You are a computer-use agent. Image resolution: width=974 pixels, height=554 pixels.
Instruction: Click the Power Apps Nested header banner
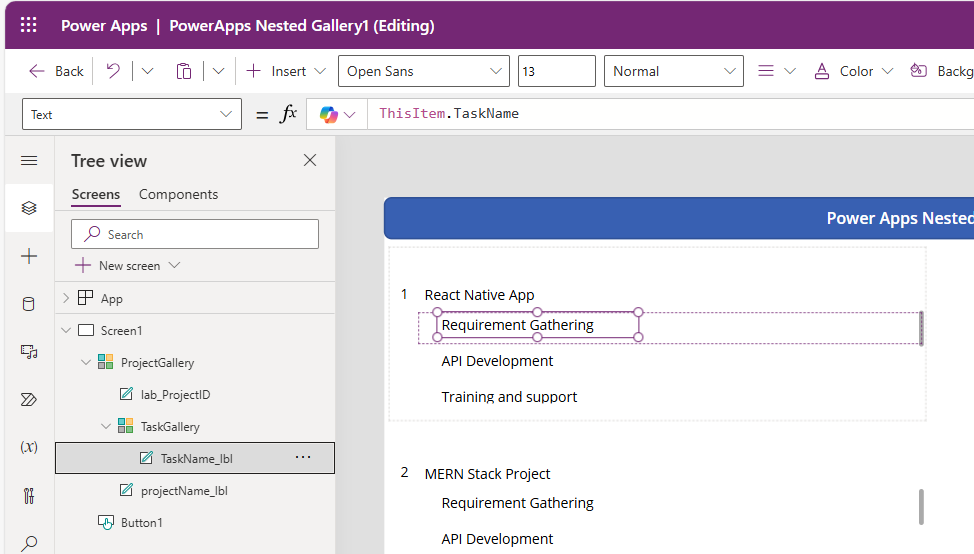coord(679,218)
